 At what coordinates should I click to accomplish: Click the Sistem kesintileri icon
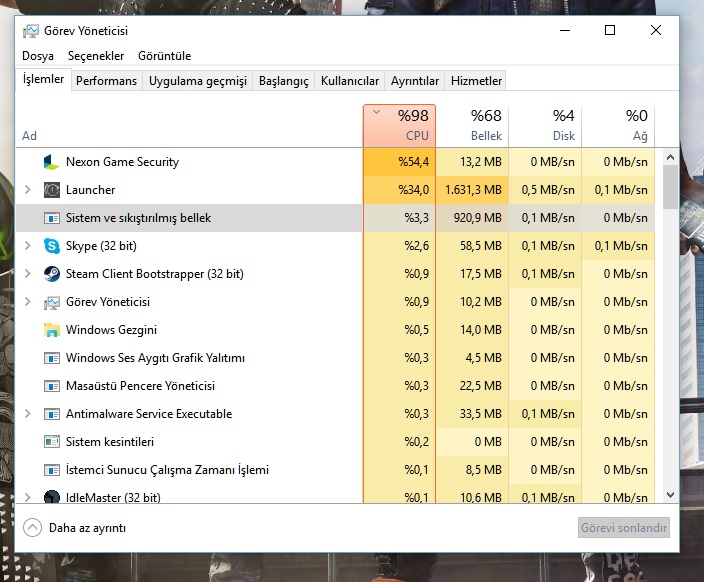[52, 442]
